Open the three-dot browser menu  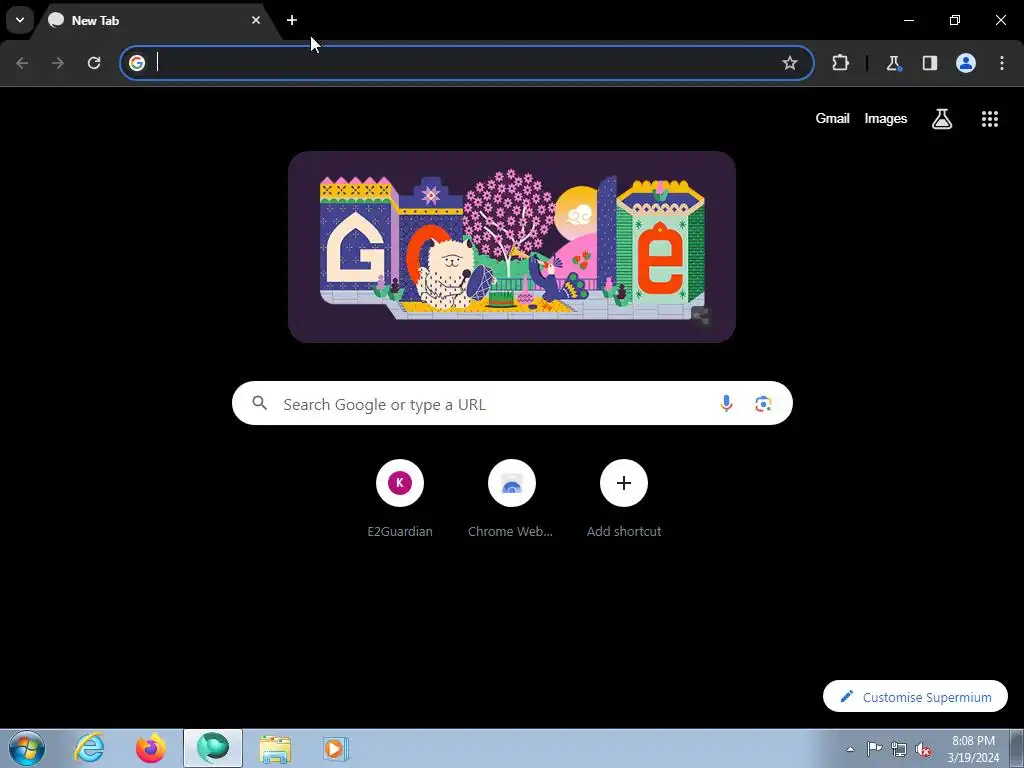click(x=1002, y=63)
